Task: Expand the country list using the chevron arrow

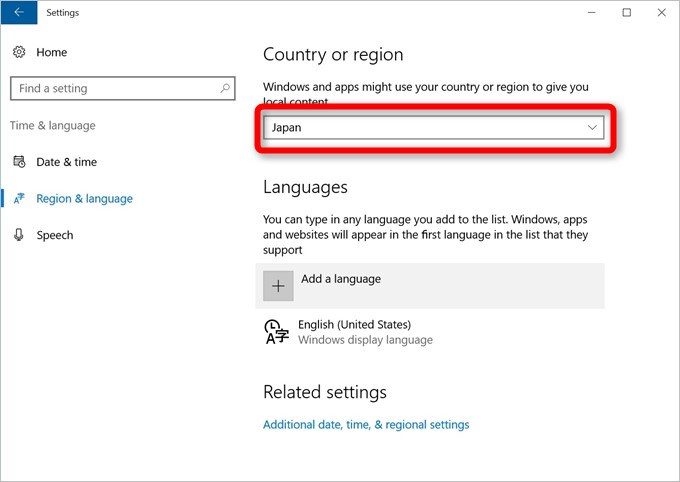Action: [592, 128]
